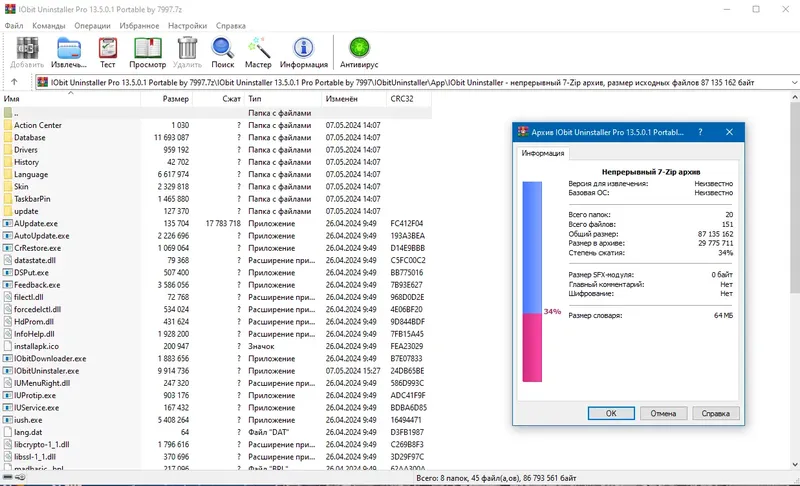Launch the Мастер wizard tool
This screenshot has height=486, width=800.
258,48
